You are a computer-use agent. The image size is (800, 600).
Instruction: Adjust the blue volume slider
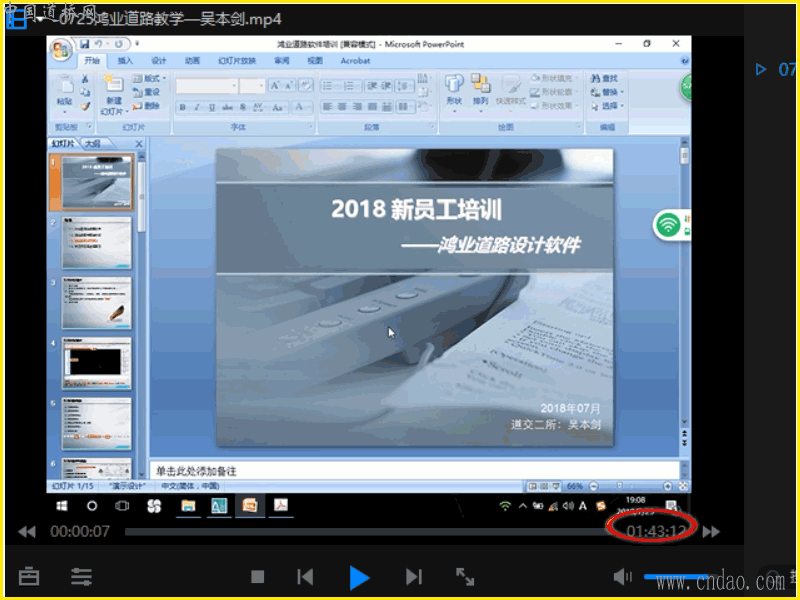pyautogui.click(x=679, y=577)
